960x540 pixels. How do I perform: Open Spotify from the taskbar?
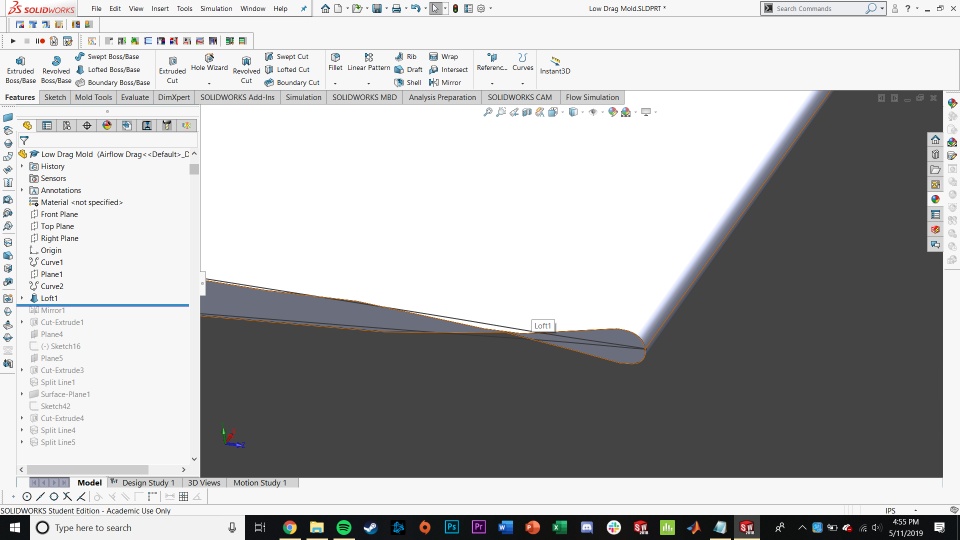[343, 527]
